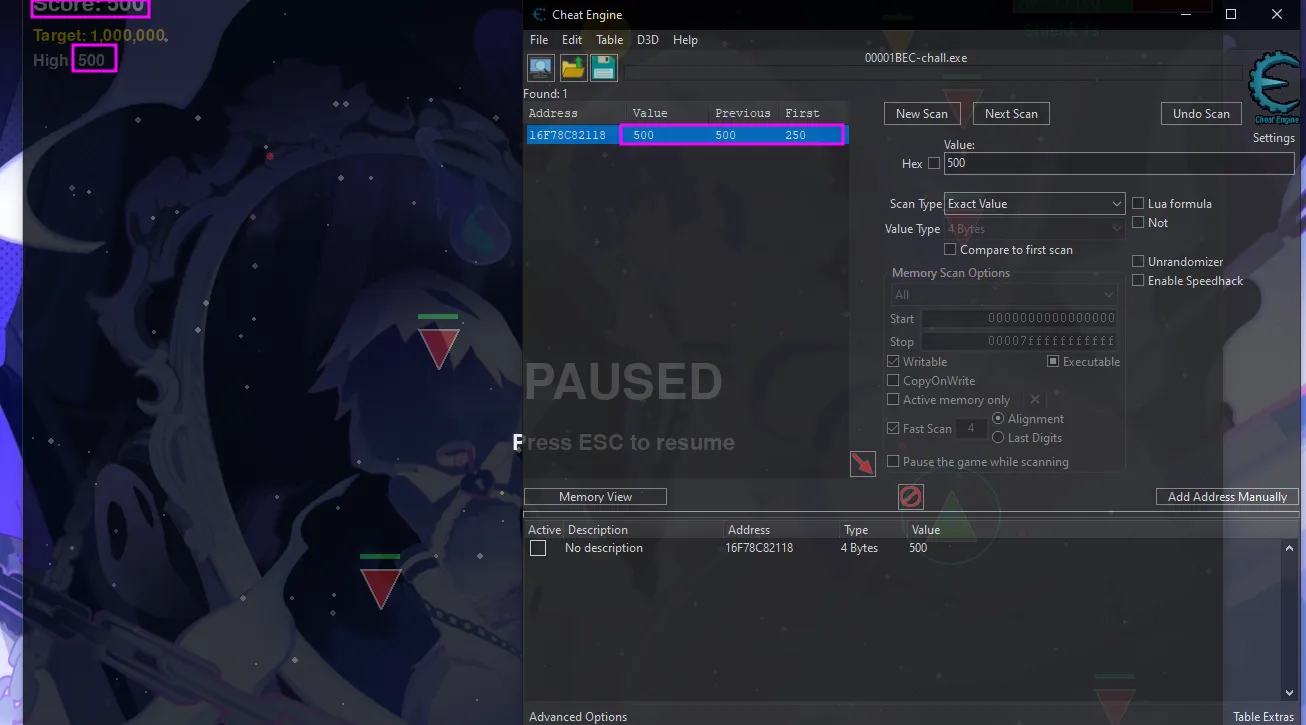The height and width of the screenshot is (725, 1306).
Task: Click the New Scan button
Action: point(922,114)
